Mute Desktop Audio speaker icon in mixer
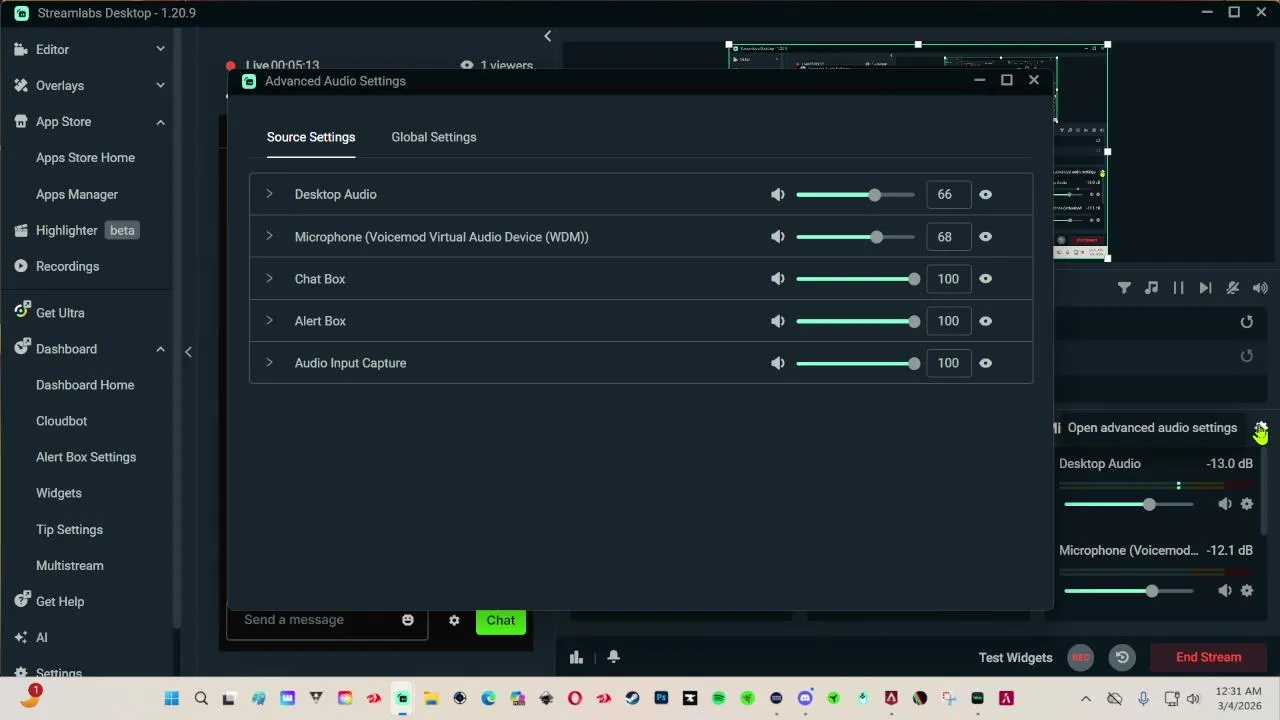 click(1225, 505)
